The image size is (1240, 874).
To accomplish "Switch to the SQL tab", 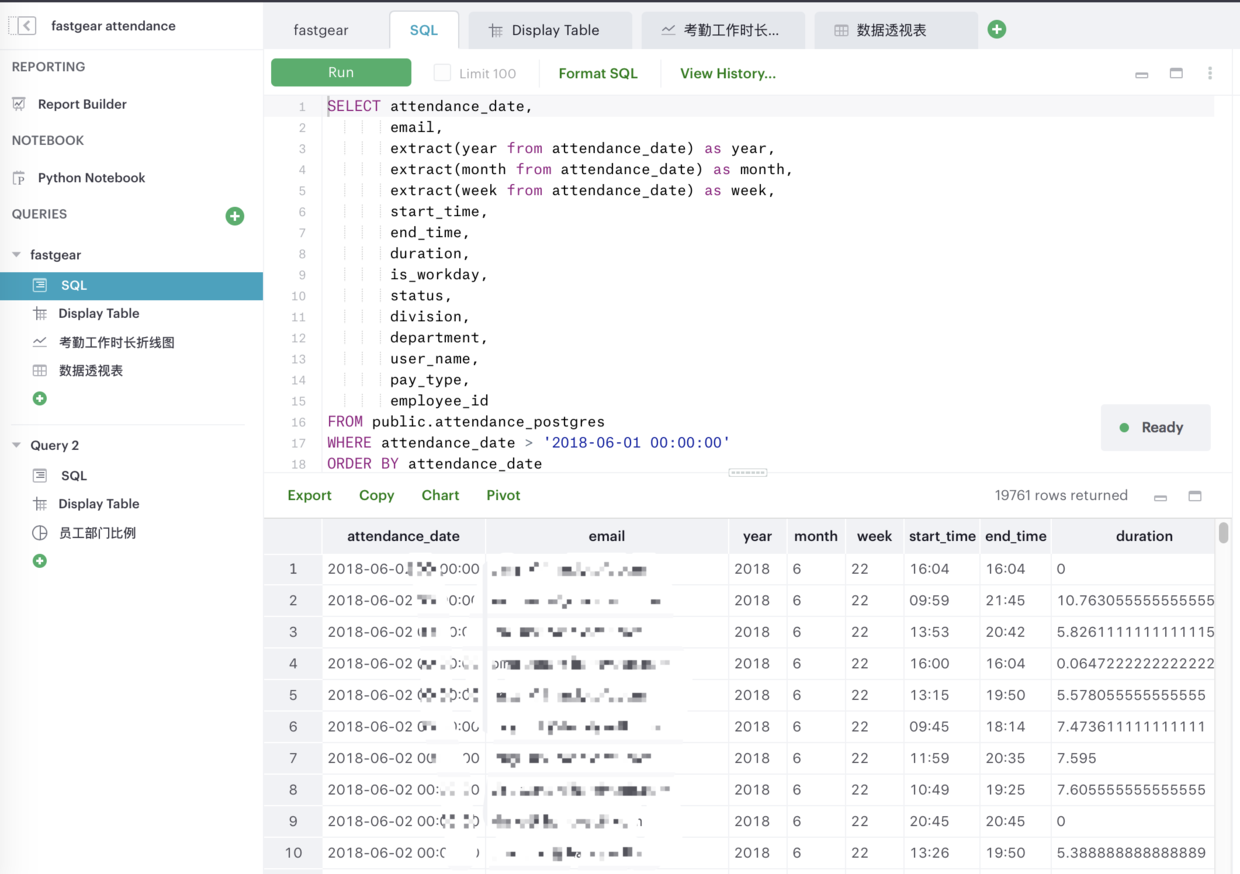I will (424, 30).
